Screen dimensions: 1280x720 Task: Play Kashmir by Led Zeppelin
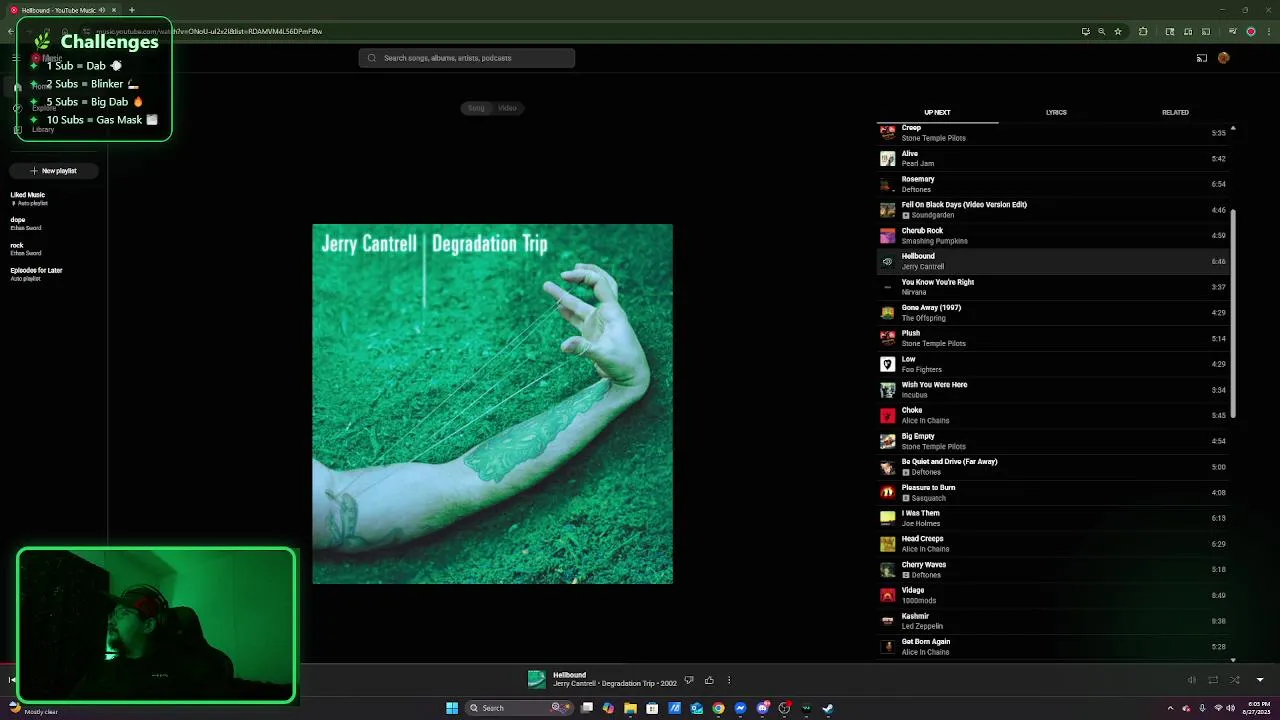[1053, 620]
